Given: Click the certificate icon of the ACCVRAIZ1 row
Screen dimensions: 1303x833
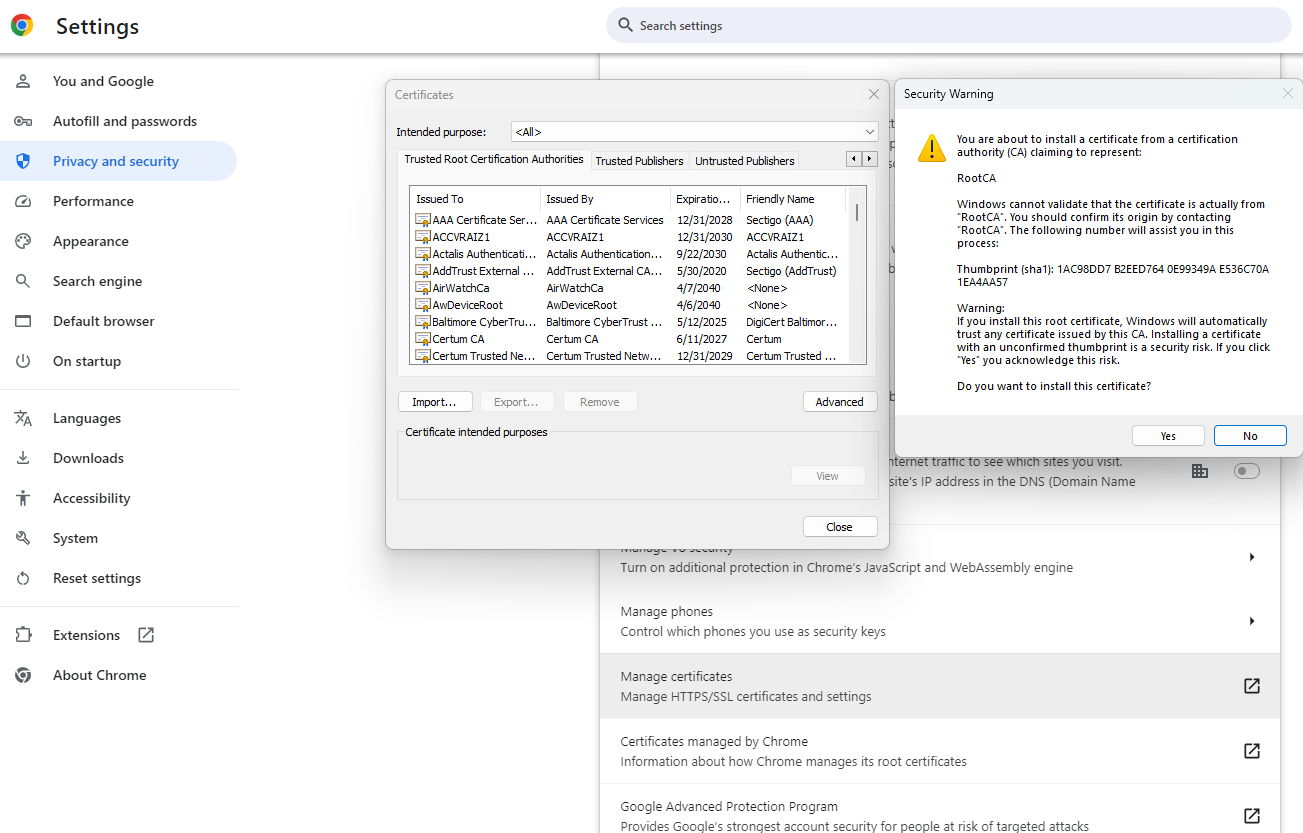Looking at the screenshot, I should pos(423,237).
